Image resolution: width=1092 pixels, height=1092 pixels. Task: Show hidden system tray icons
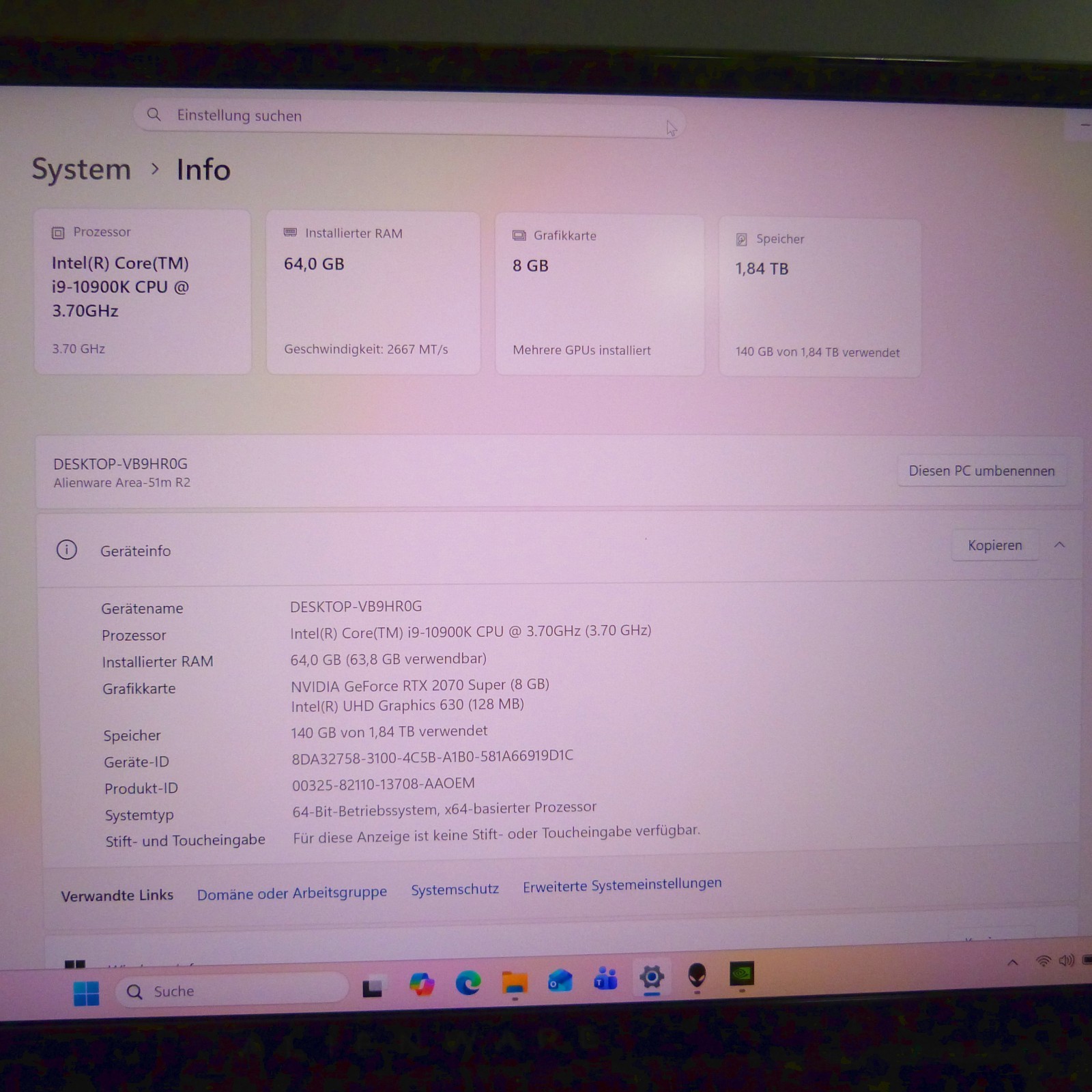click(1013, 962)
